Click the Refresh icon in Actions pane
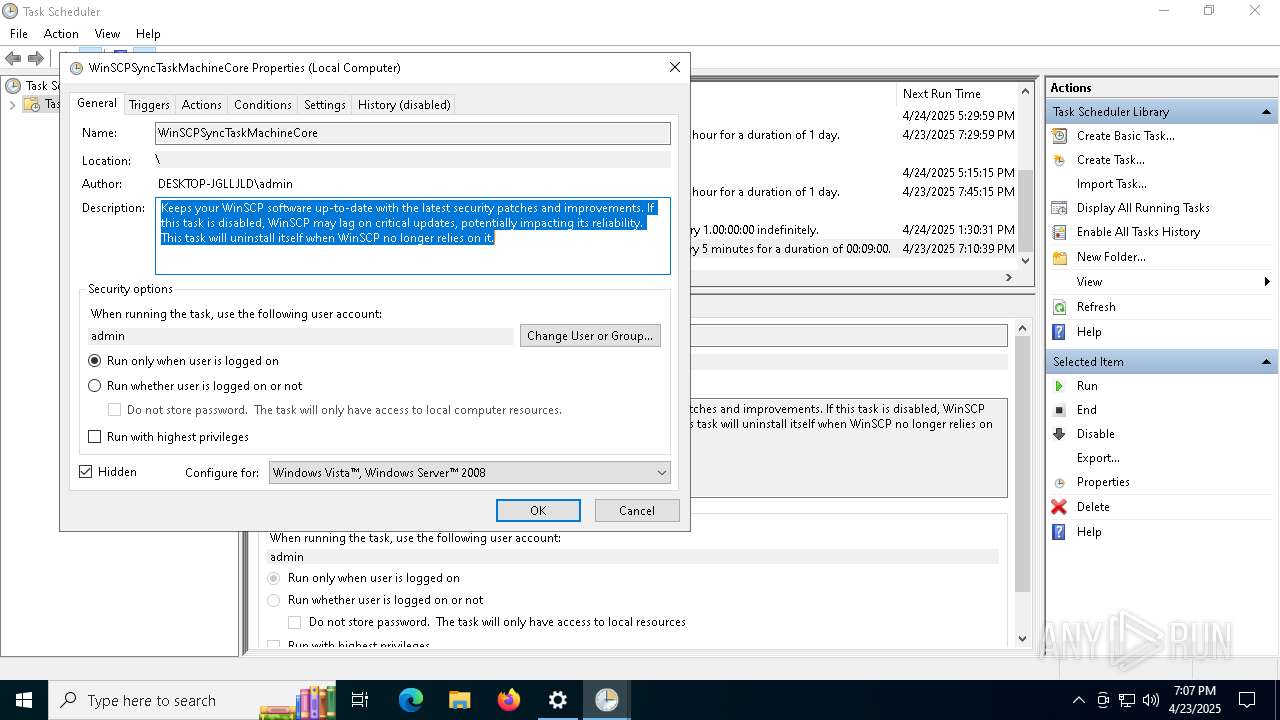 tap(1059, 307)
